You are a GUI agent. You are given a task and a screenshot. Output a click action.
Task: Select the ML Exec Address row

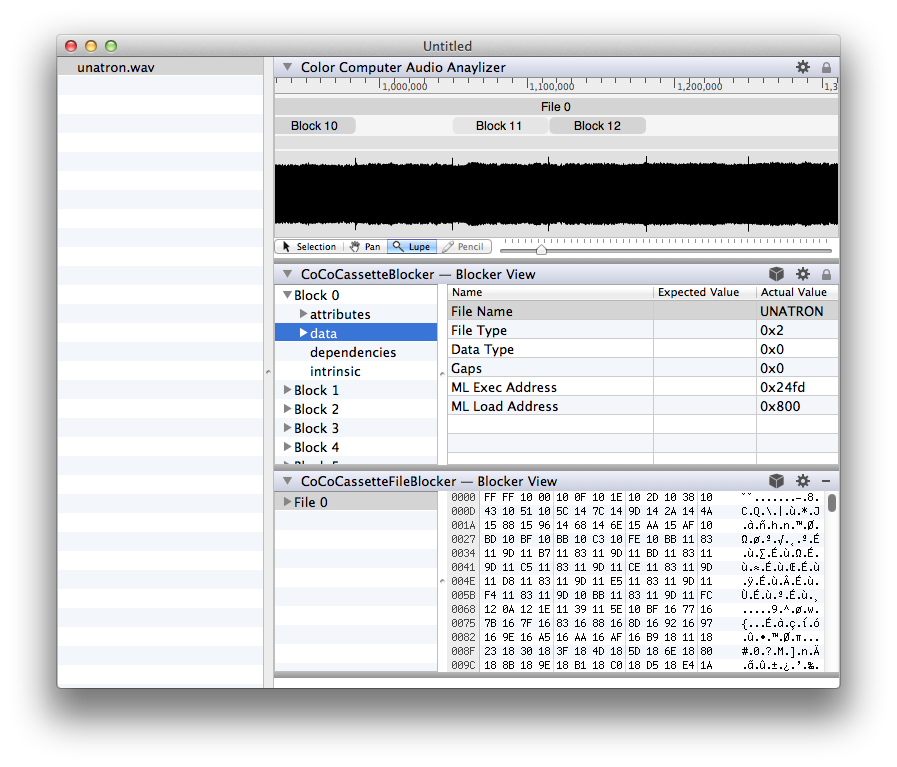click(643, 387)
